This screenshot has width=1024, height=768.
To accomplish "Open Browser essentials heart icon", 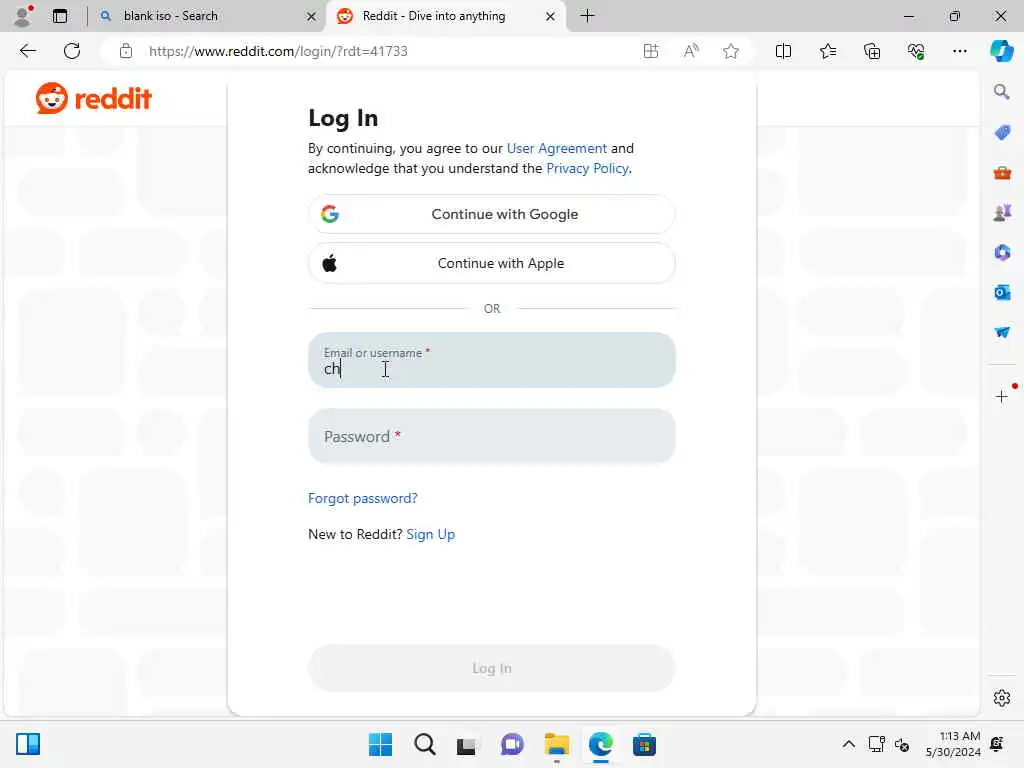I will point(916,51).
